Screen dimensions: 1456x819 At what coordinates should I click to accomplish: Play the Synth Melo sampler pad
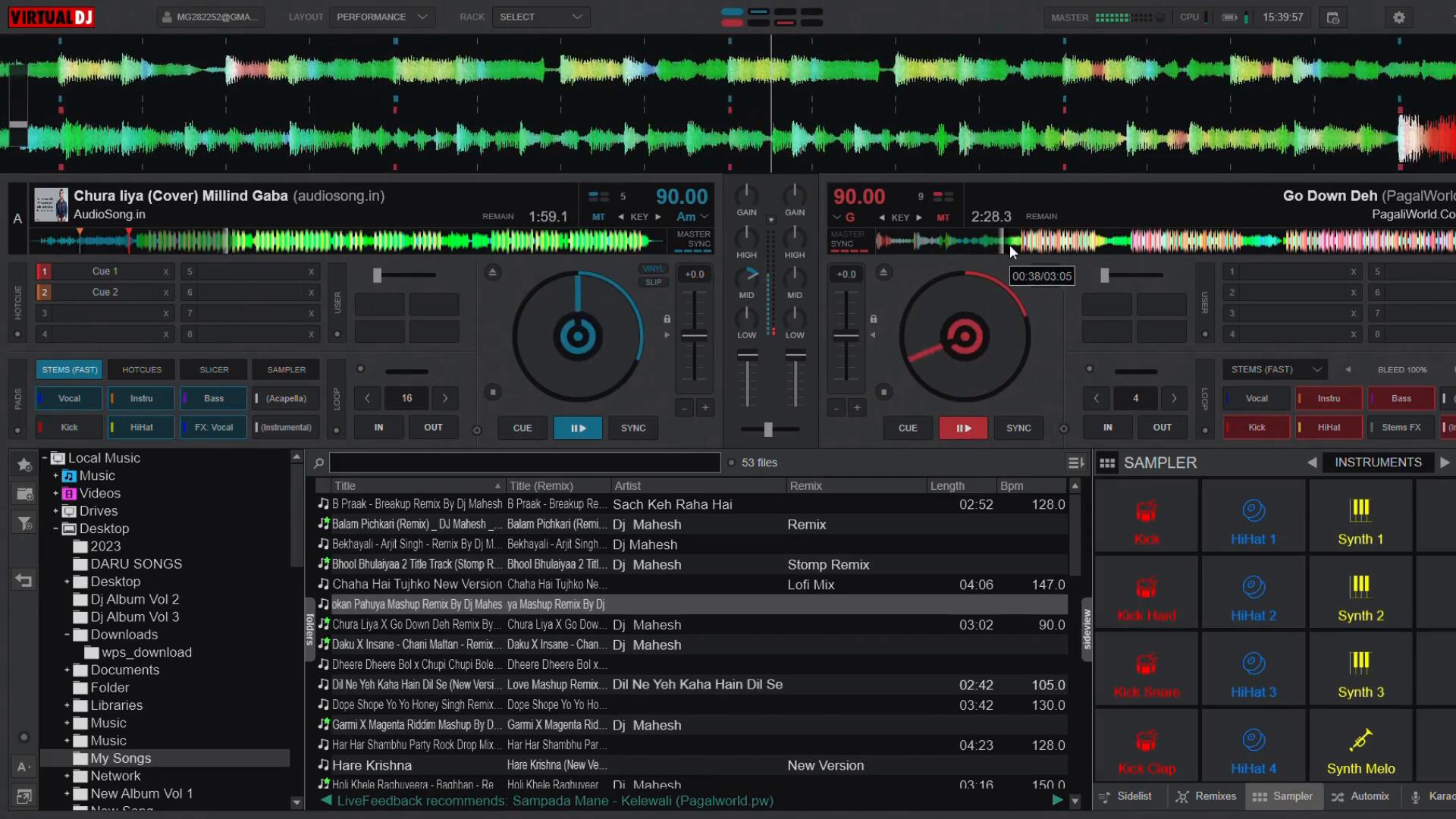click(1360, 751)
